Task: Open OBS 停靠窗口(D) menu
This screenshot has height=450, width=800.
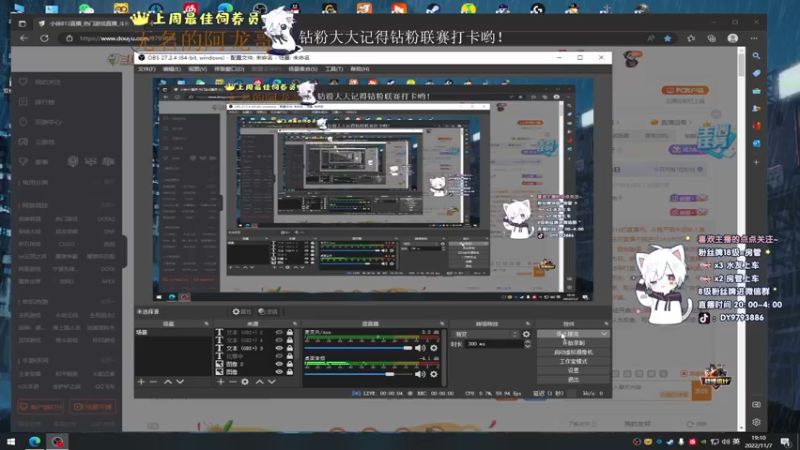Action: pos(229,69)
